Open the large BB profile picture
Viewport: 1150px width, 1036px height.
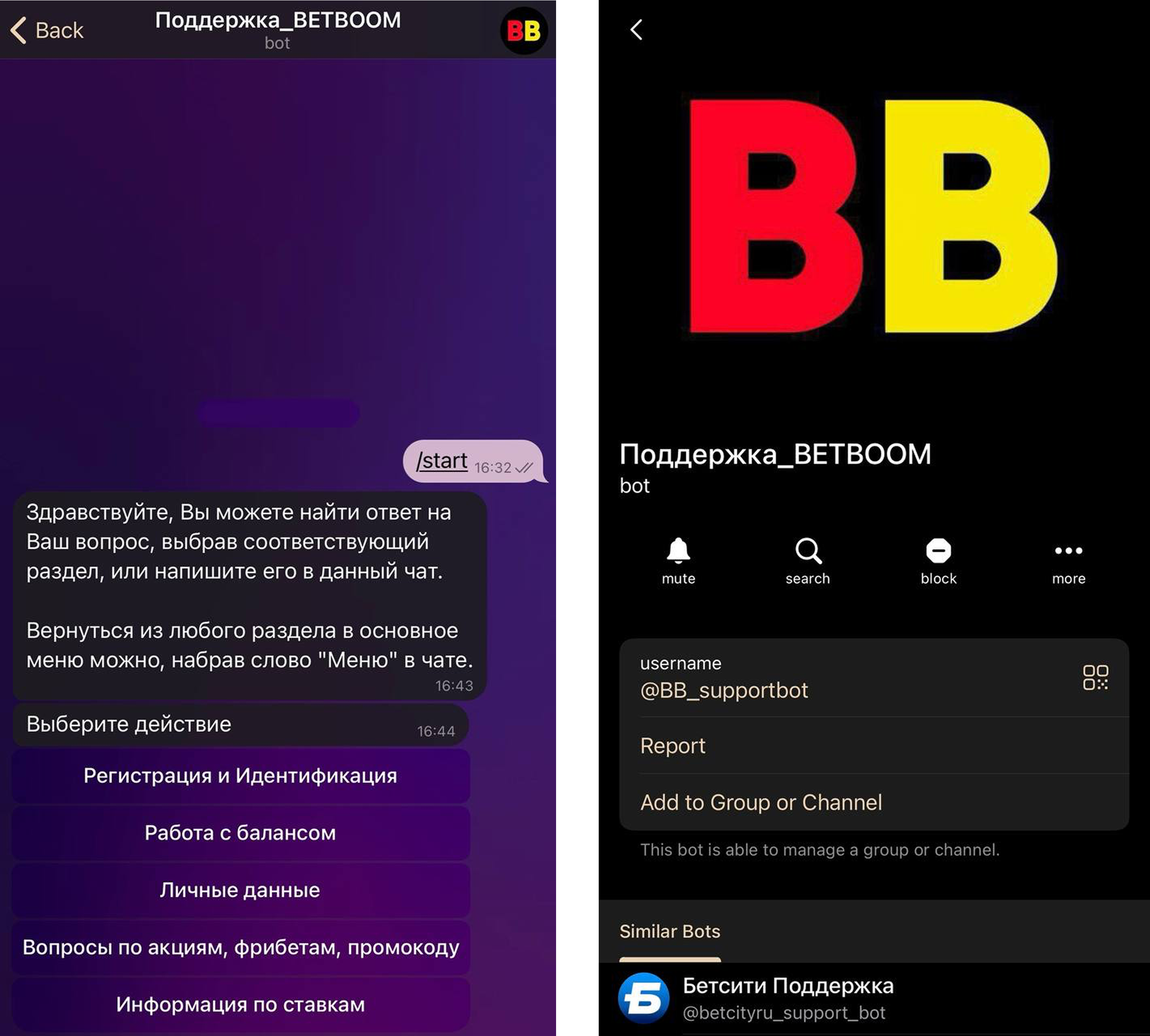(x=874, y=216)
